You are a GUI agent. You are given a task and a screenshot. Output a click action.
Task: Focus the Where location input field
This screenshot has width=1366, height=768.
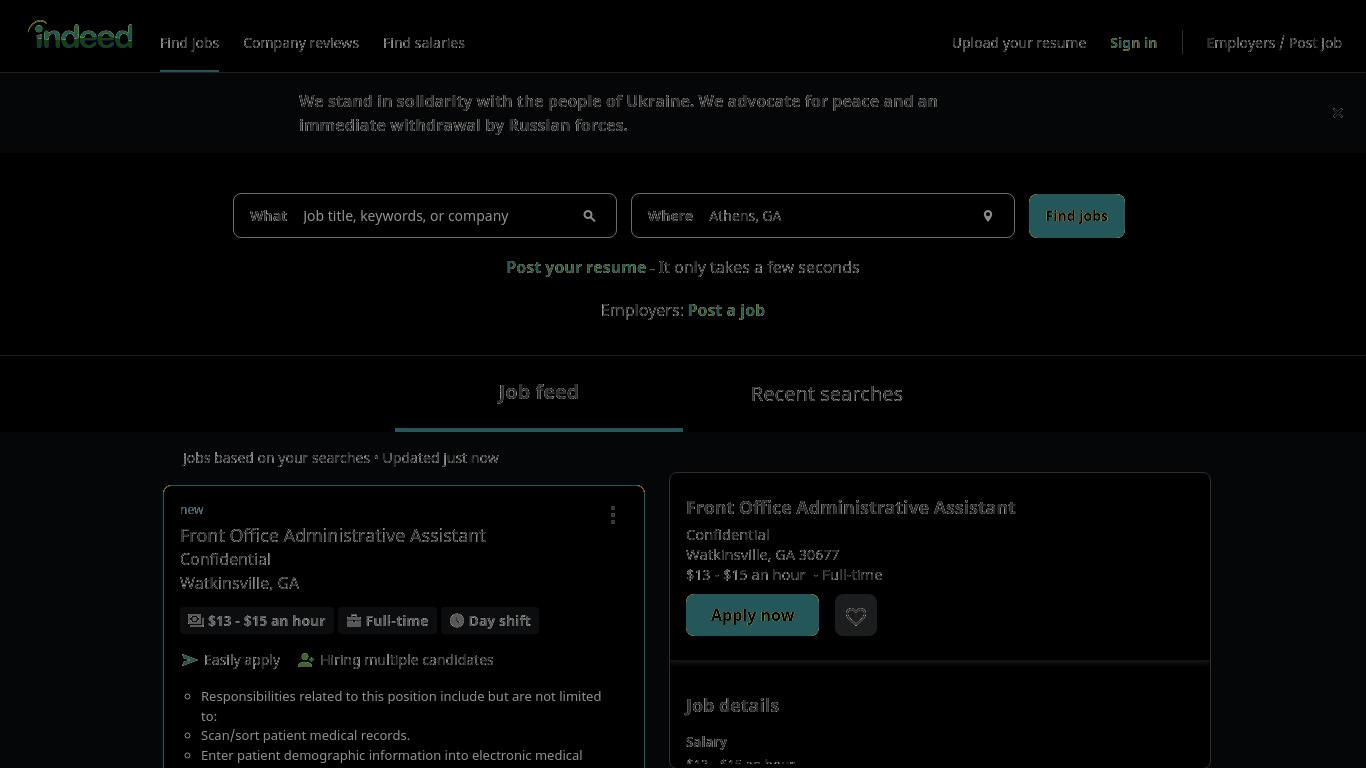point(823,216)
